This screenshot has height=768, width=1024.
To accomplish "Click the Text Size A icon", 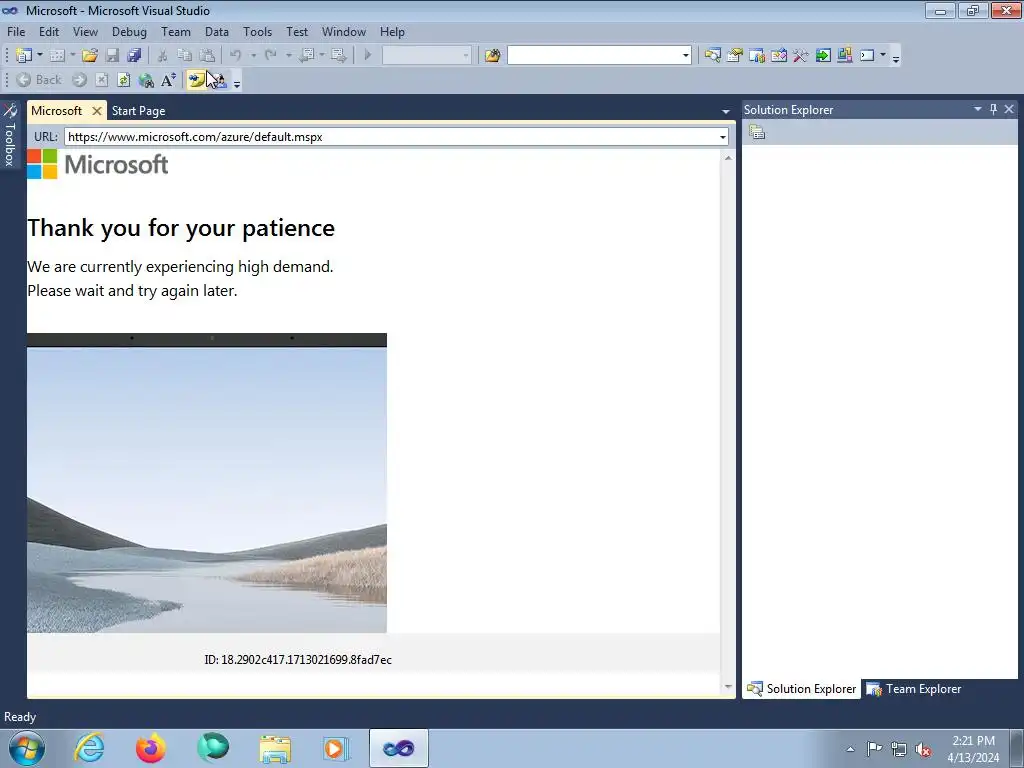I will (168, 80).
